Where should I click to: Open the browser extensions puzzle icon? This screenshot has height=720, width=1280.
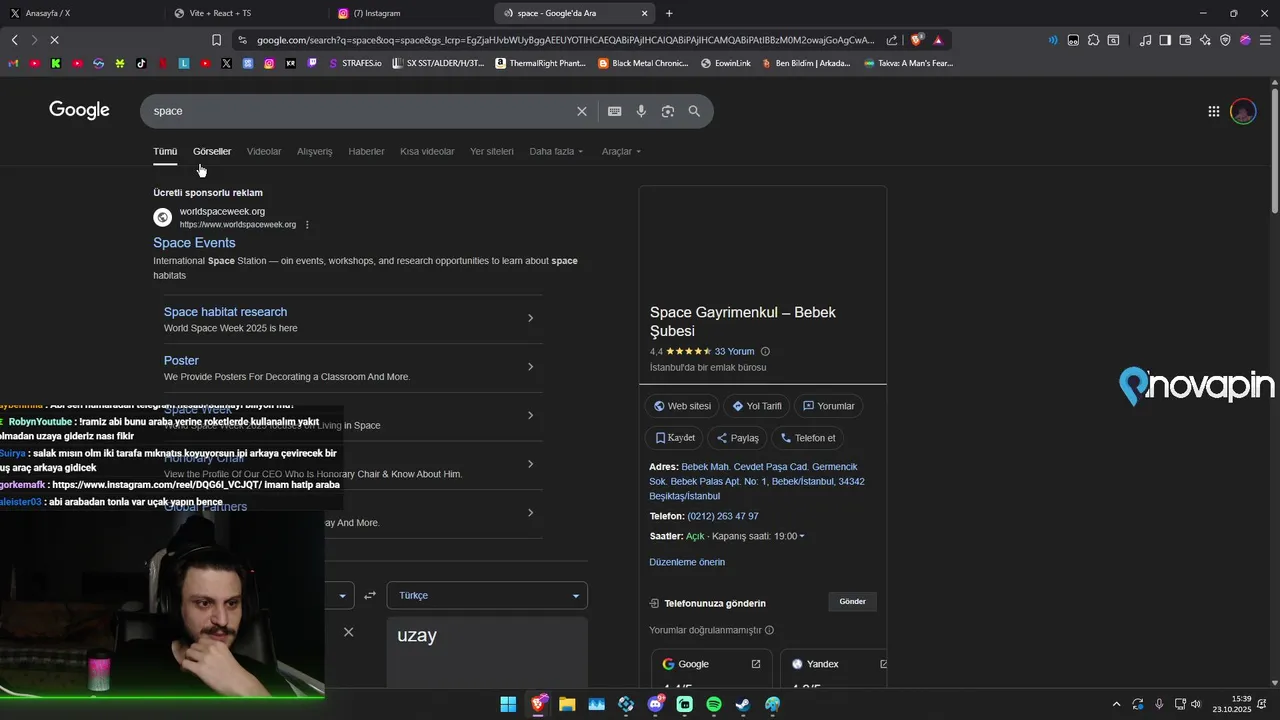pyautogui.click(x=1093, y=40)
